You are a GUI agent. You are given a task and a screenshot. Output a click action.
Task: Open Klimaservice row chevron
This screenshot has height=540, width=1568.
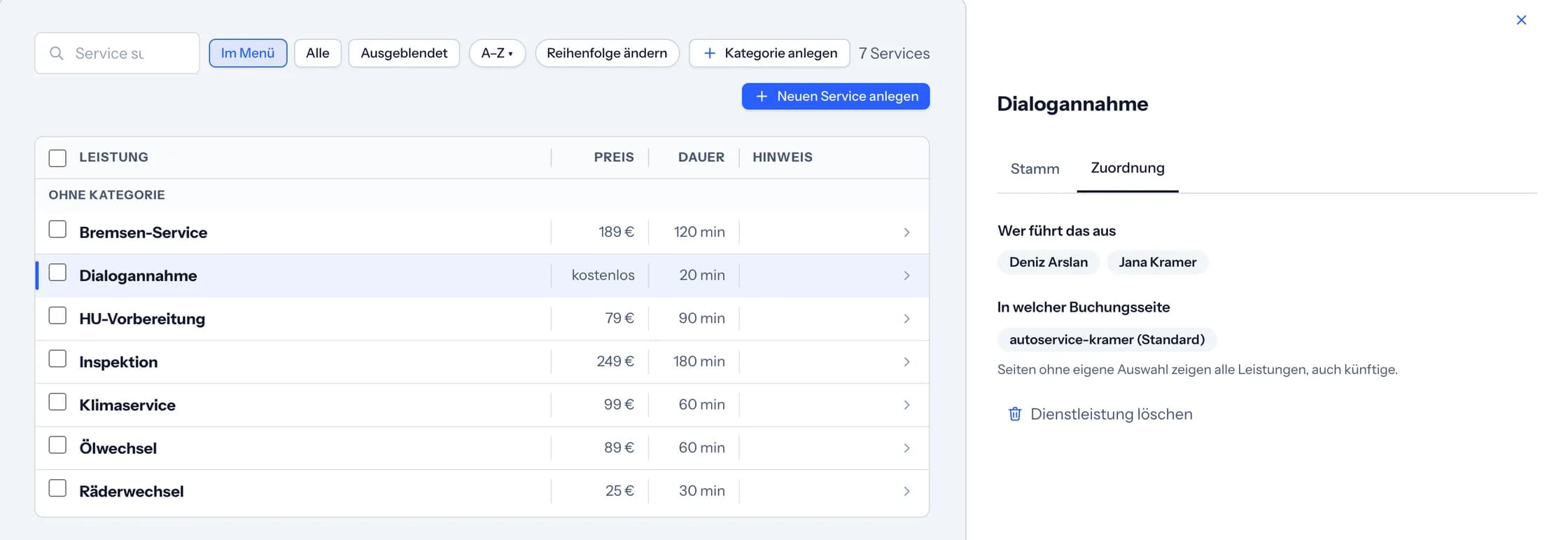pyautogui.click(x=906, y=406)
